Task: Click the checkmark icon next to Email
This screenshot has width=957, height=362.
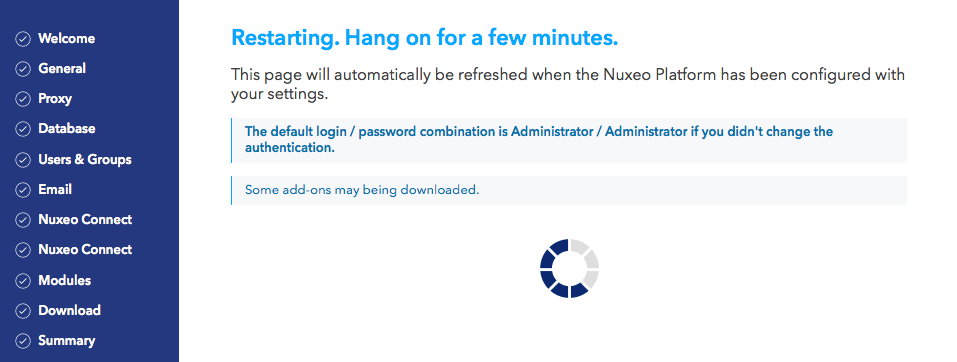Action: pyautogui.click(x=23, y=190)
